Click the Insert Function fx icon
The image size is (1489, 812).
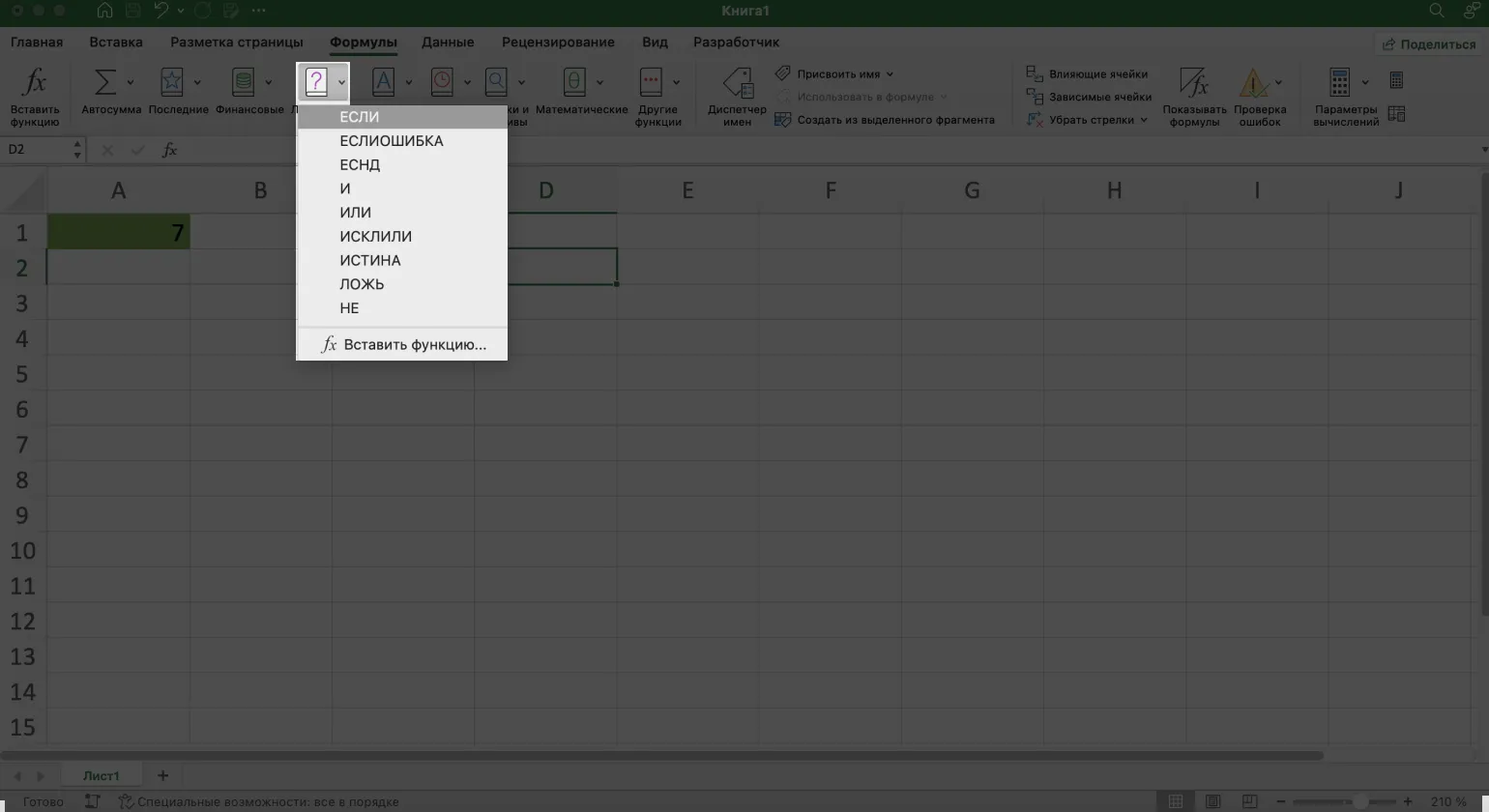(x=35, y=83)
